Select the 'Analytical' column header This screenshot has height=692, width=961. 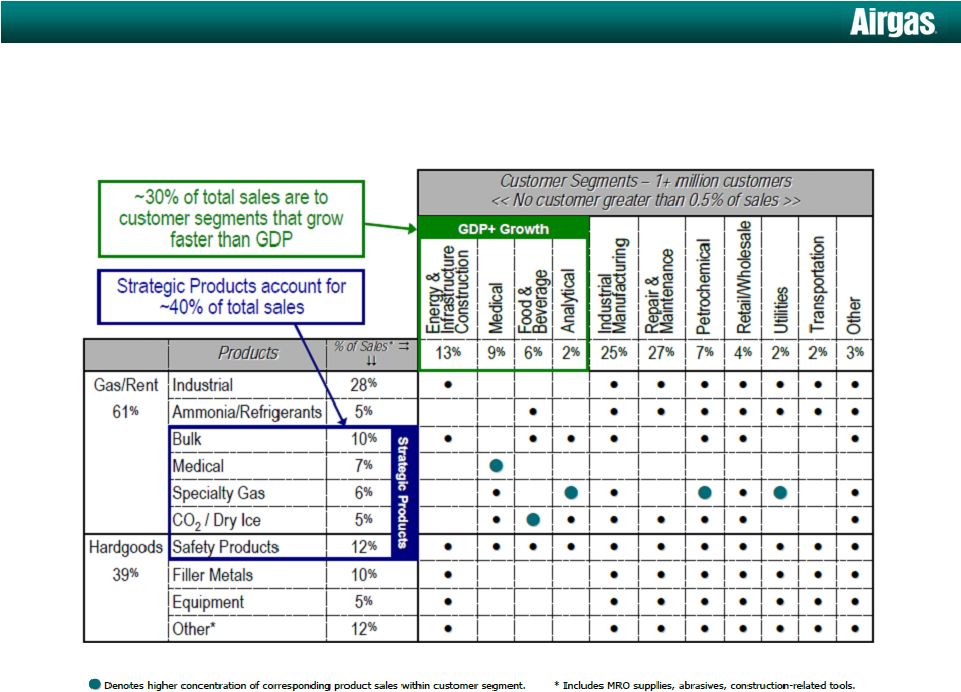point(569,301)
